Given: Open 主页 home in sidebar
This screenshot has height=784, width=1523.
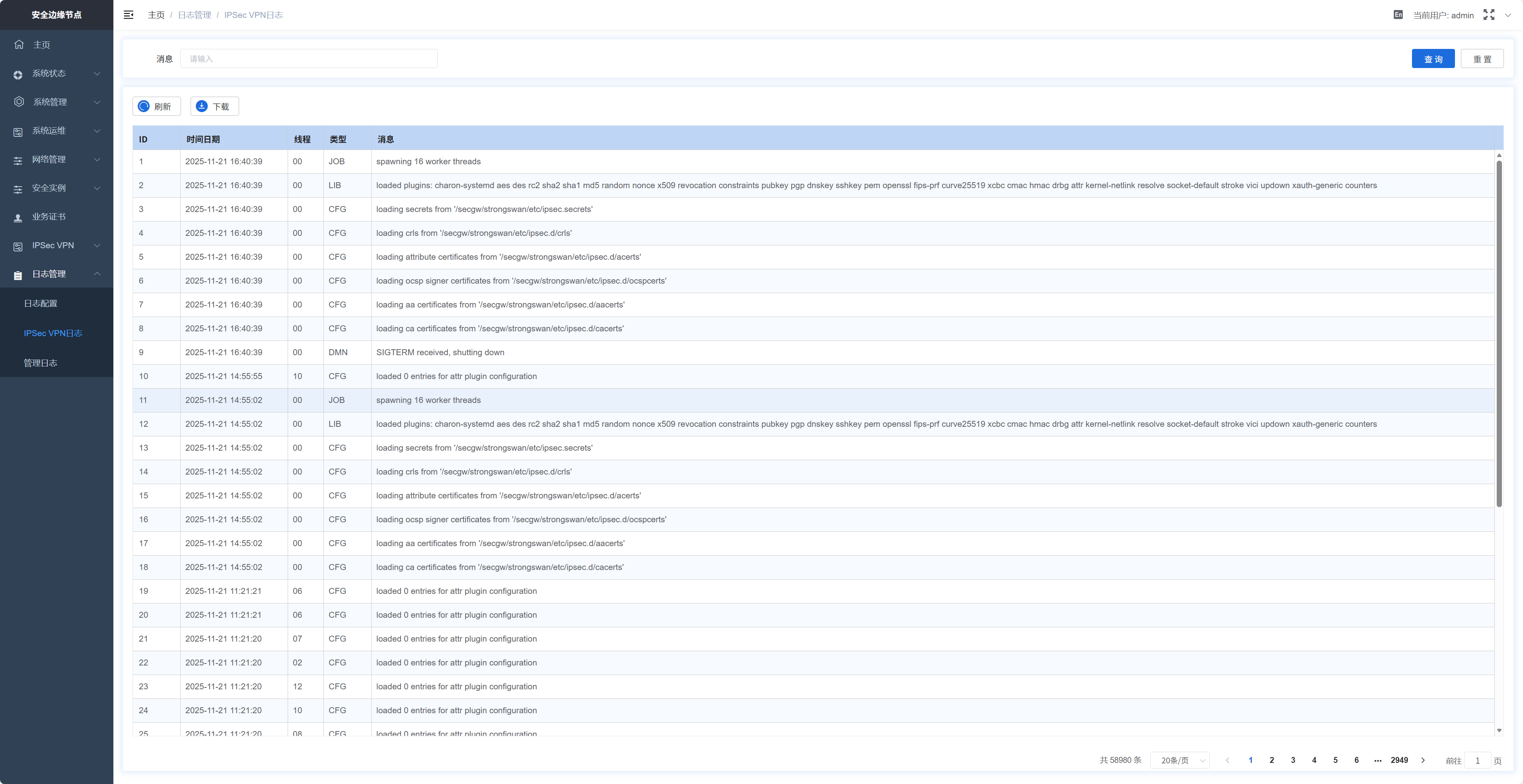Looking at the screenshot, I should tap(41, 45).
